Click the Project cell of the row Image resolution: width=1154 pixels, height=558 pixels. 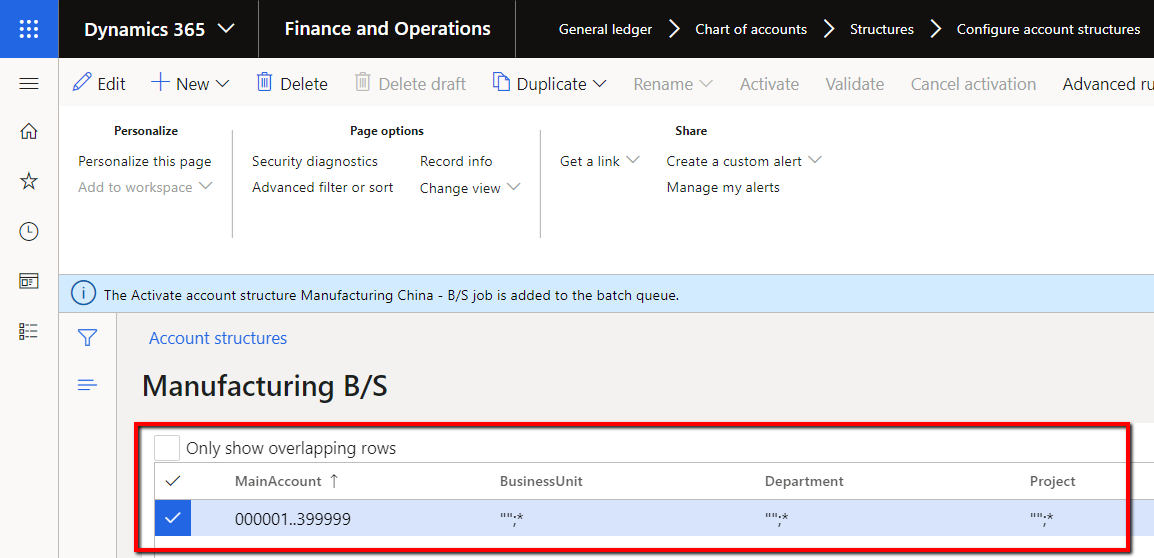(x=1041, y=519)
